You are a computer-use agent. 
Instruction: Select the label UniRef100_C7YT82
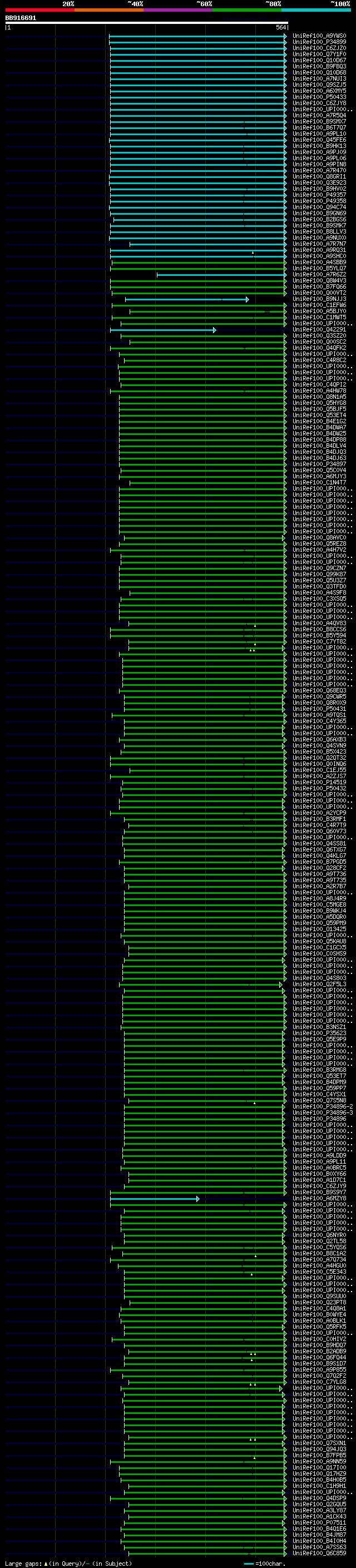coord(319,641)
